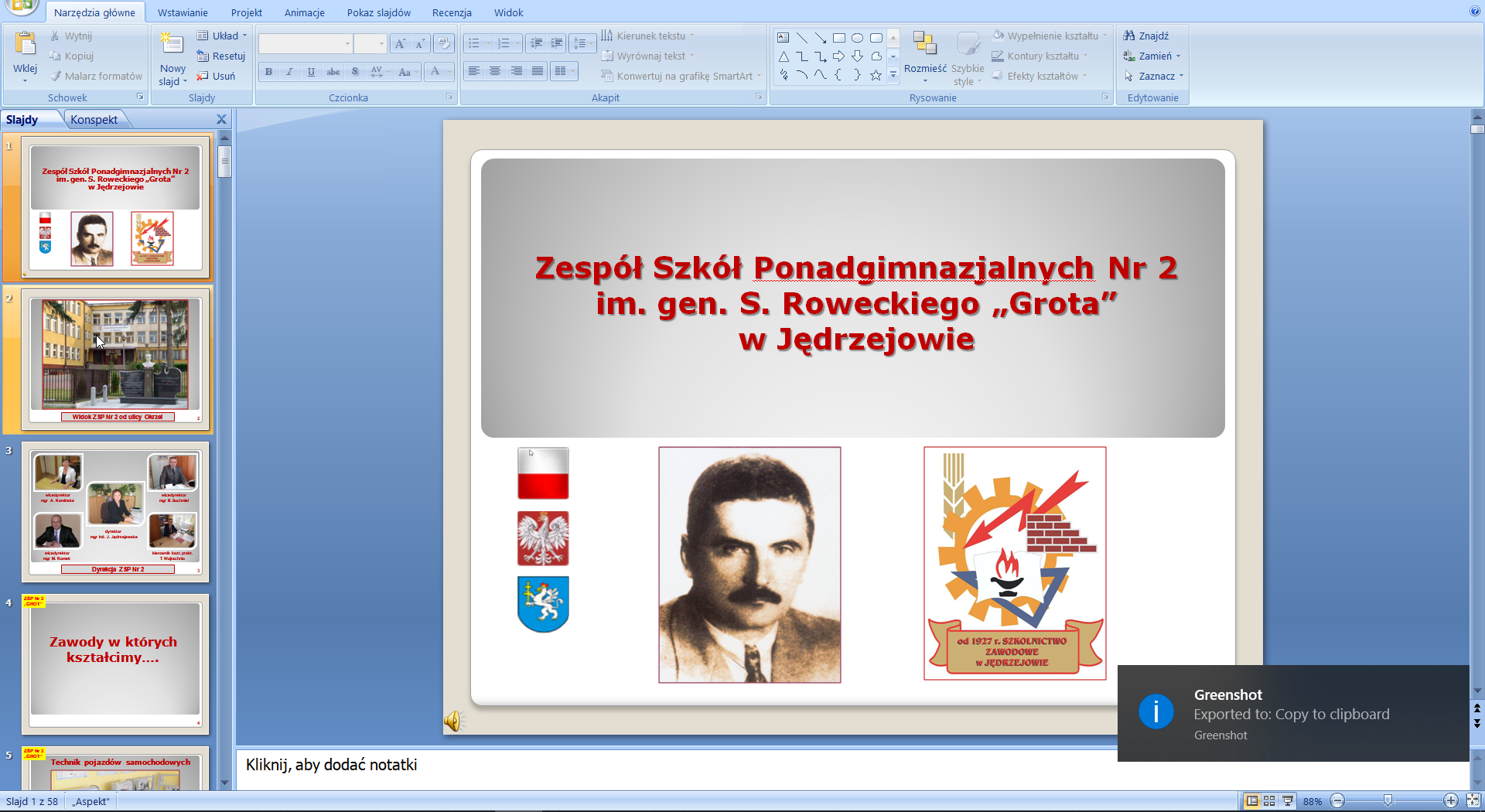Click the sound speaker icon on slide
Screen dimensions: 1485x812
tap(453, 721)
